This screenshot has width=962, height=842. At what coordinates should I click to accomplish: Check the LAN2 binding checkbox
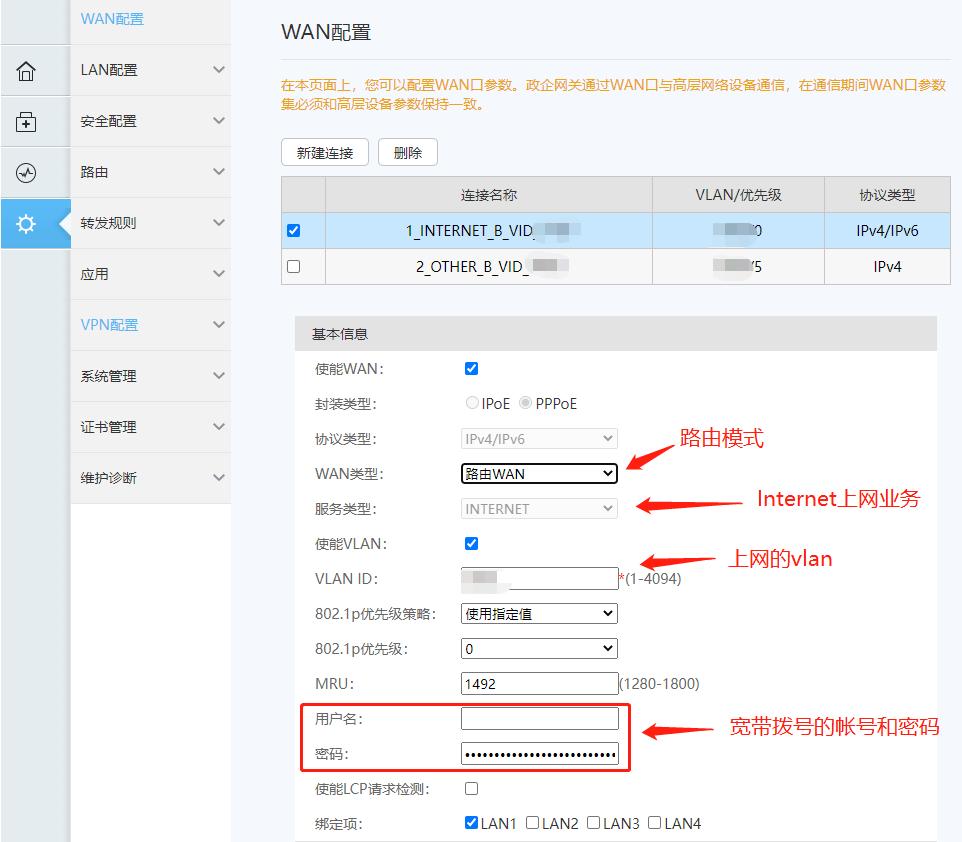coord(532,823)
